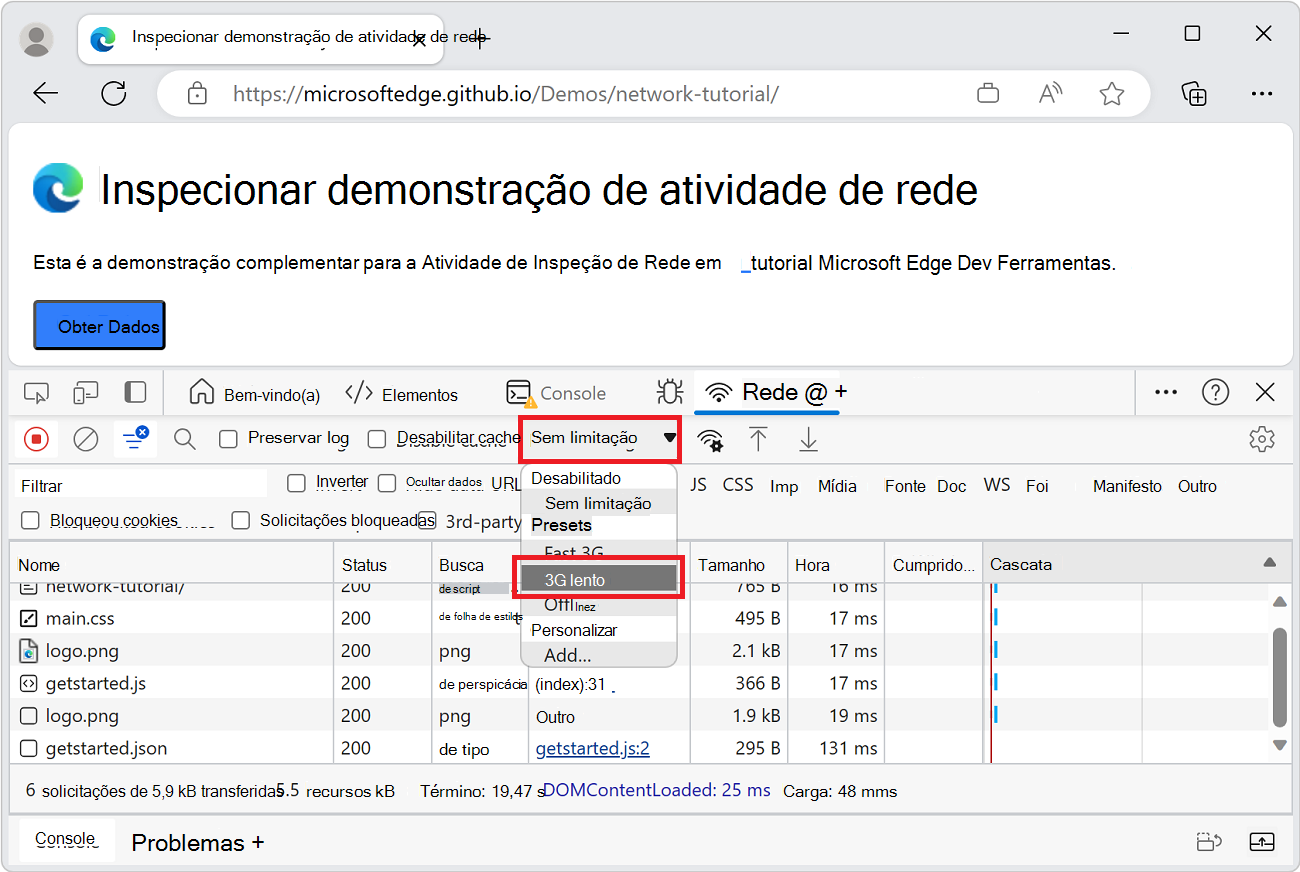This screenshot has width=1300, height=872.
Task: Open DevTools help question mark icon
Action: [x=1216, y=392]
